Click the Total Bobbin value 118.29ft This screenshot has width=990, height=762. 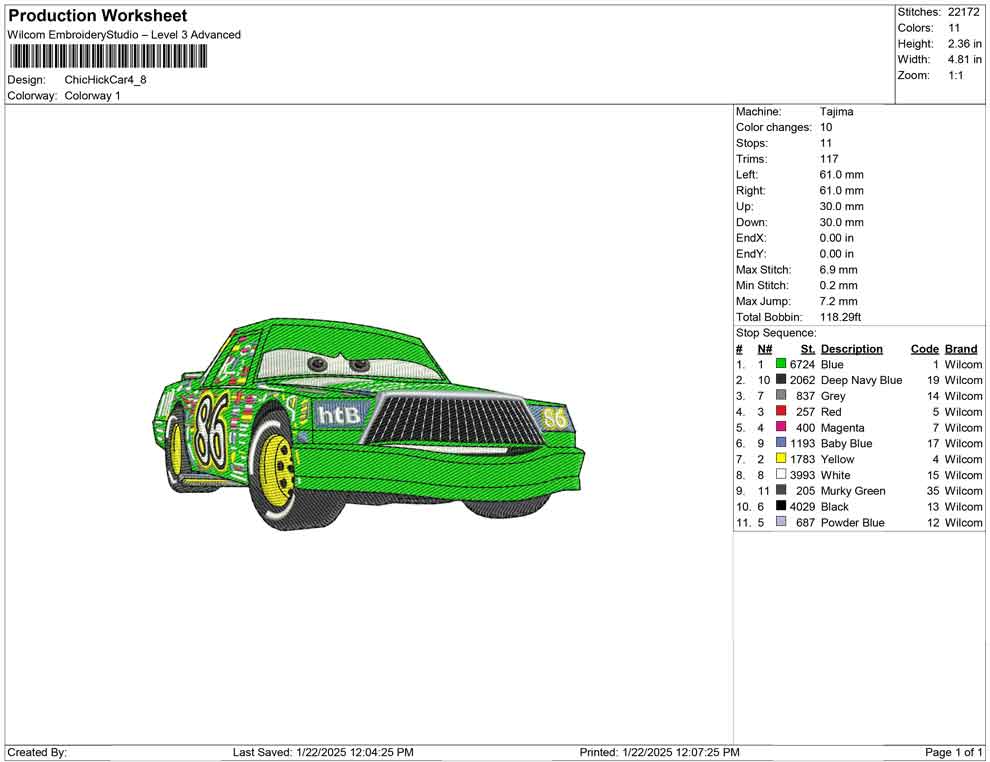(x=840, y=317)
